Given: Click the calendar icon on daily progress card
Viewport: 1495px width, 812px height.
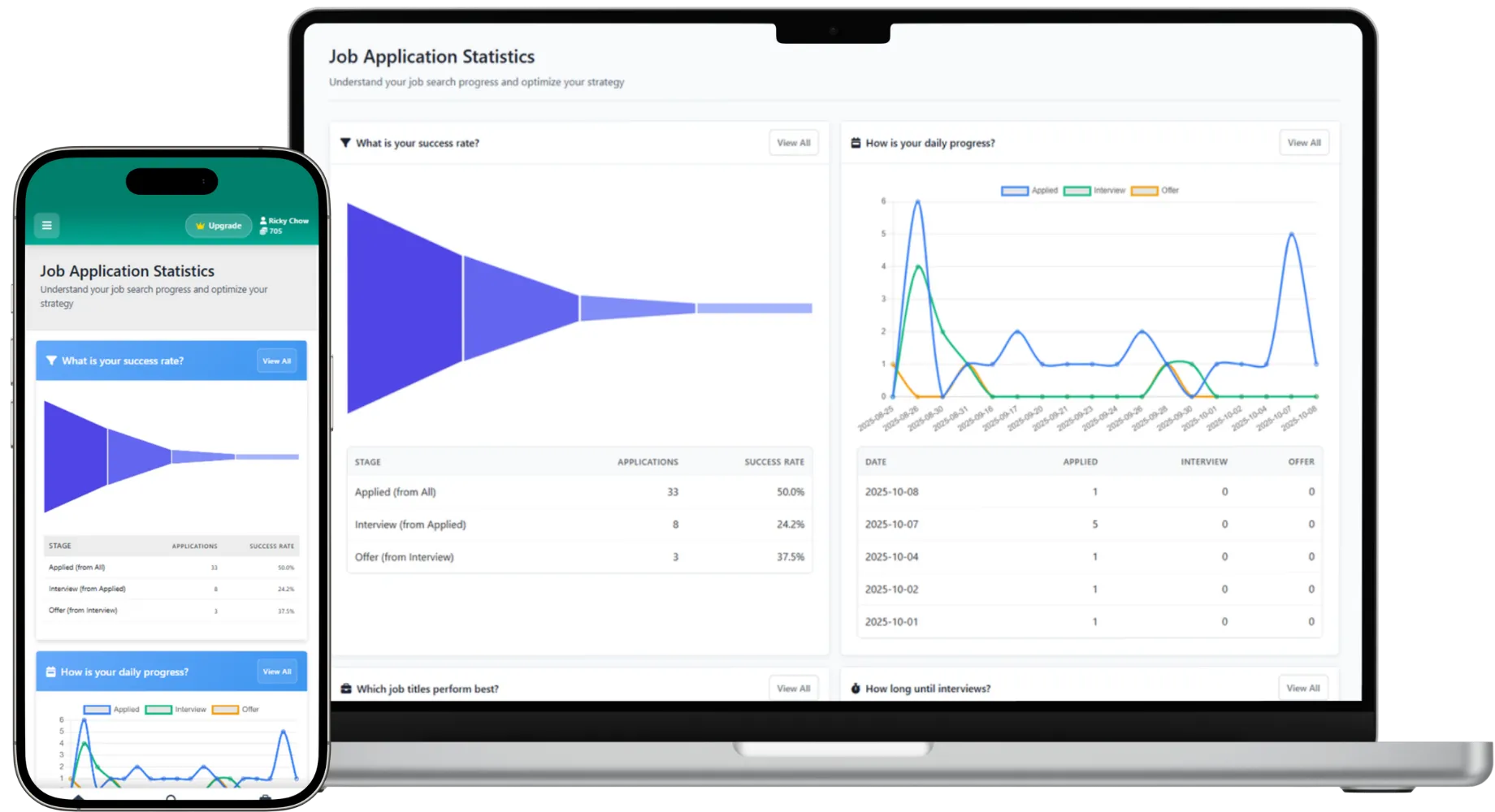Looking at the screenshot, I should coord(855,143).
